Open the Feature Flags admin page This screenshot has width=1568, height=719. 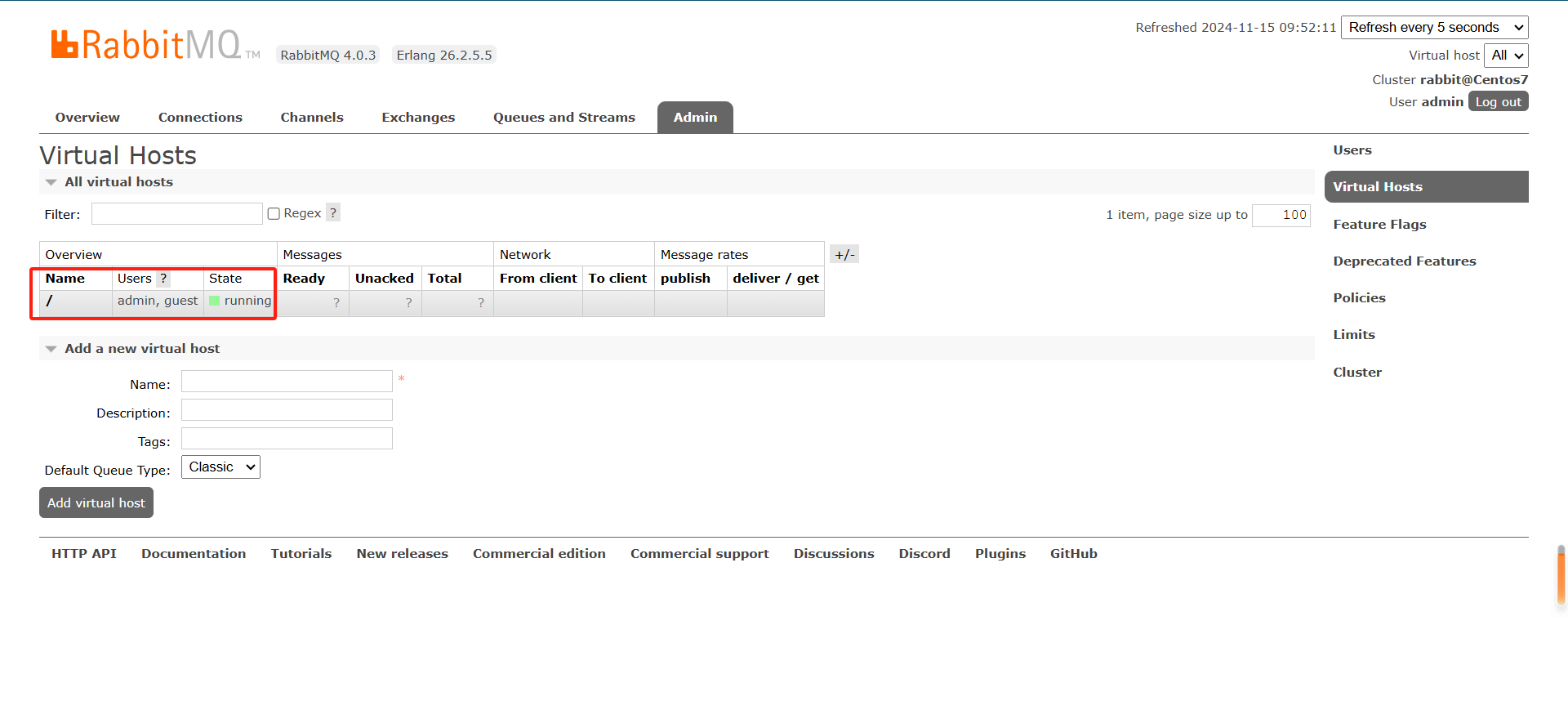click(x=1379, y=225)
